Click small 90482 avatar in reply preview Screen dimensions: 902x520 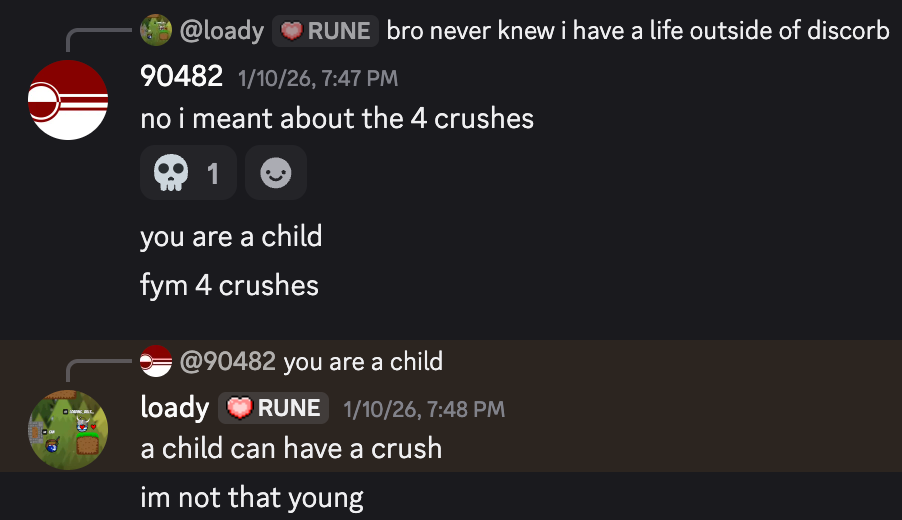[x=156, y=361]
